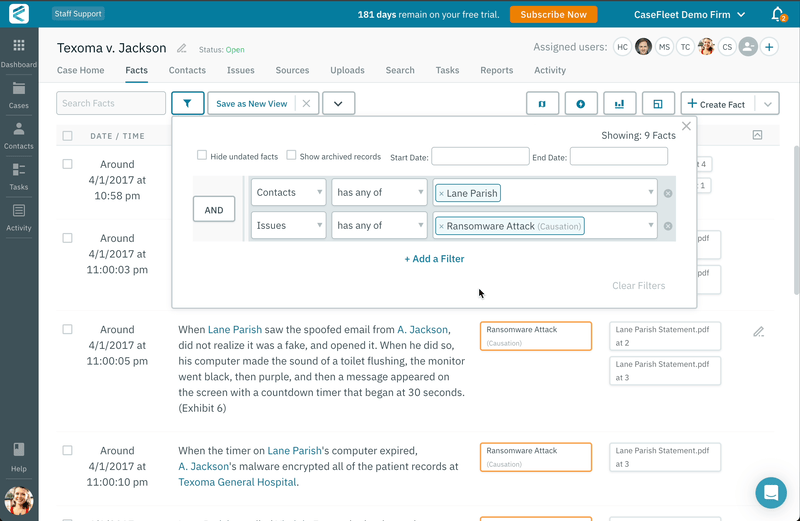
Task: Open the notifications bell
Action: coord(777,15)
